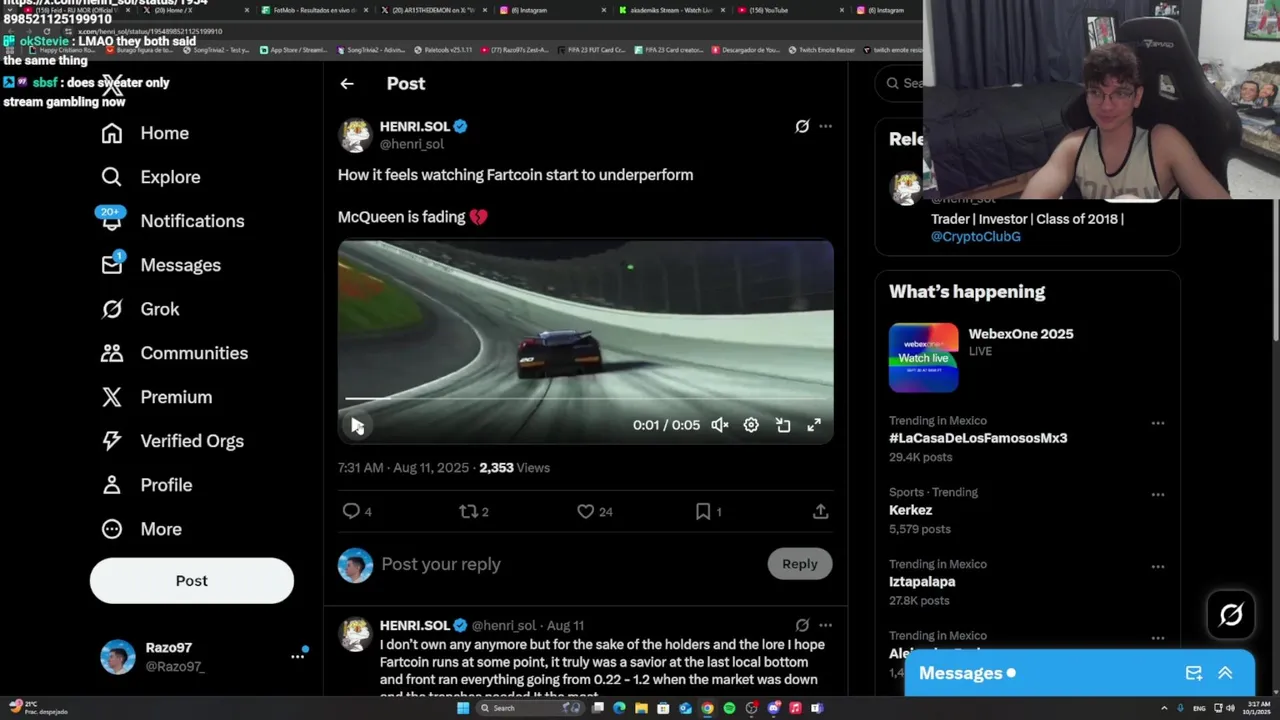
Task: Seek on the video progress bar
Action: [x=585, y=398]
